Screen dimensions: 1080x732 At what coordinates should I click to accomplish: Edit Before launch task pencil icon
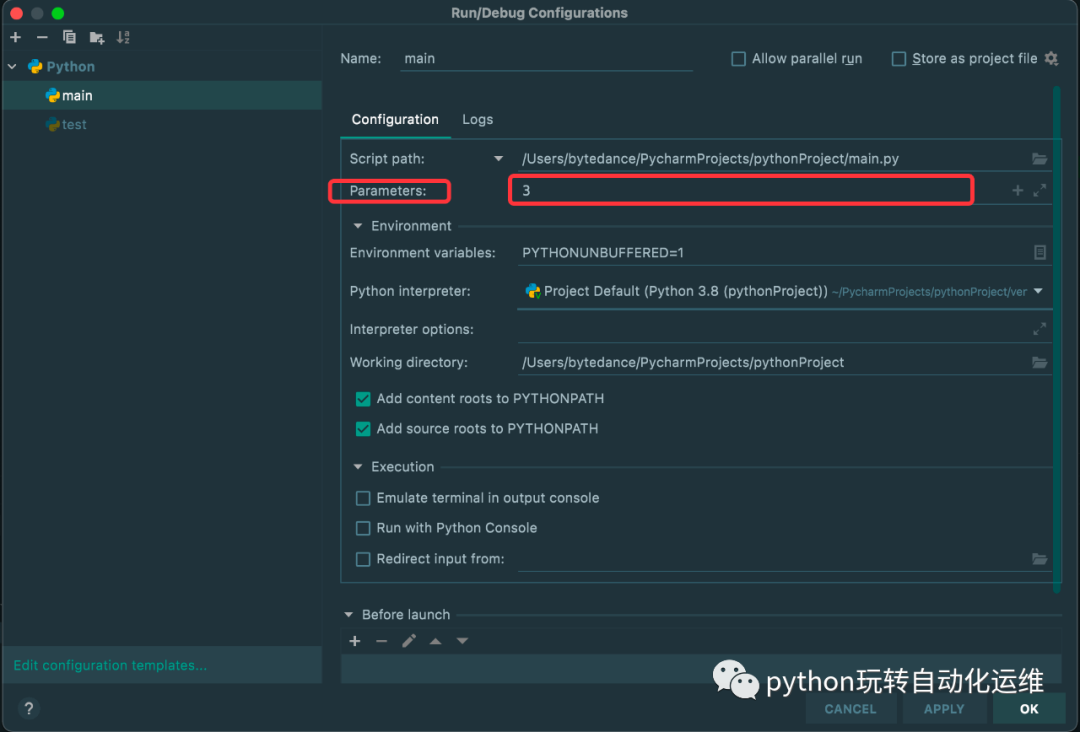409,641
